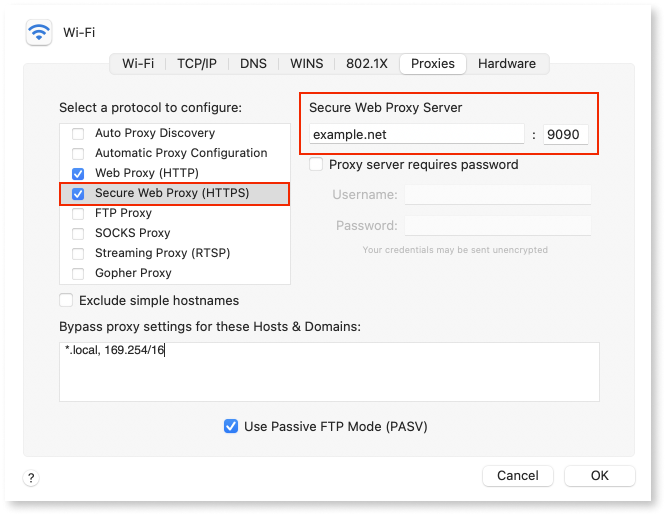The width and height of the screenshot is (666, 516).
Task: Switch to the DNS tab
Action: pyautogui.click(x=253, y=63)
